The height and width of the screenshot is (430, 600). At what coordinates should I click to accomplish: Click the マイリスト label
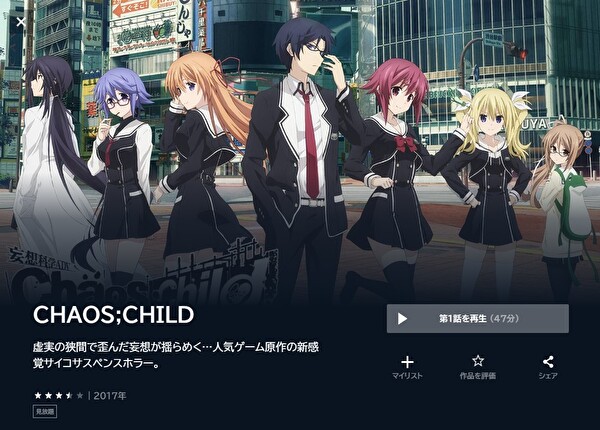click(x=408, y=376)
